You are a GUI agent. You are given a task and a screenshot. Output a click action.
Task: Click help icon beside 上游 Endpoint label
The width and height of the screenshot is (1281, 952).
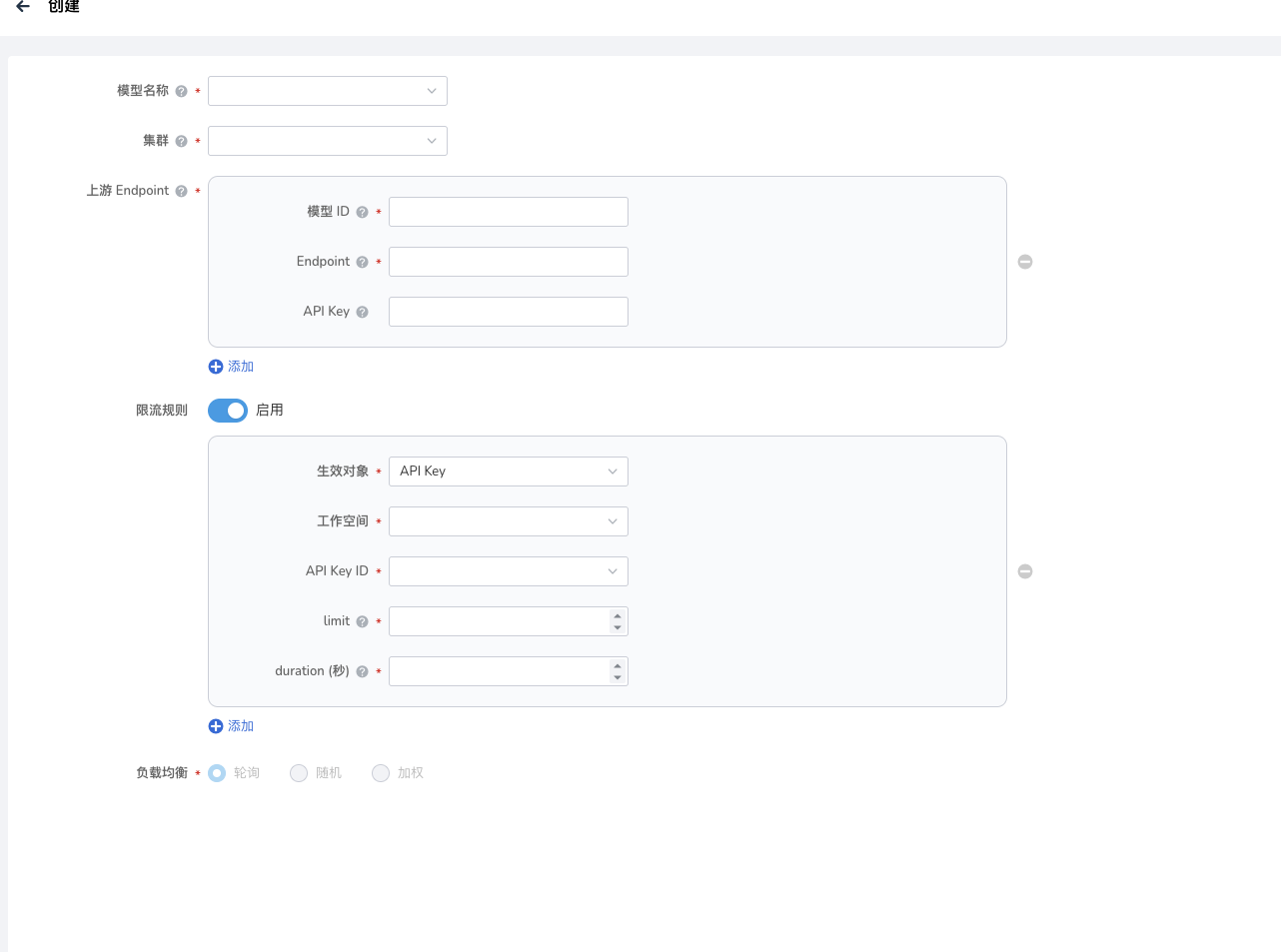(x=181, y=191)
